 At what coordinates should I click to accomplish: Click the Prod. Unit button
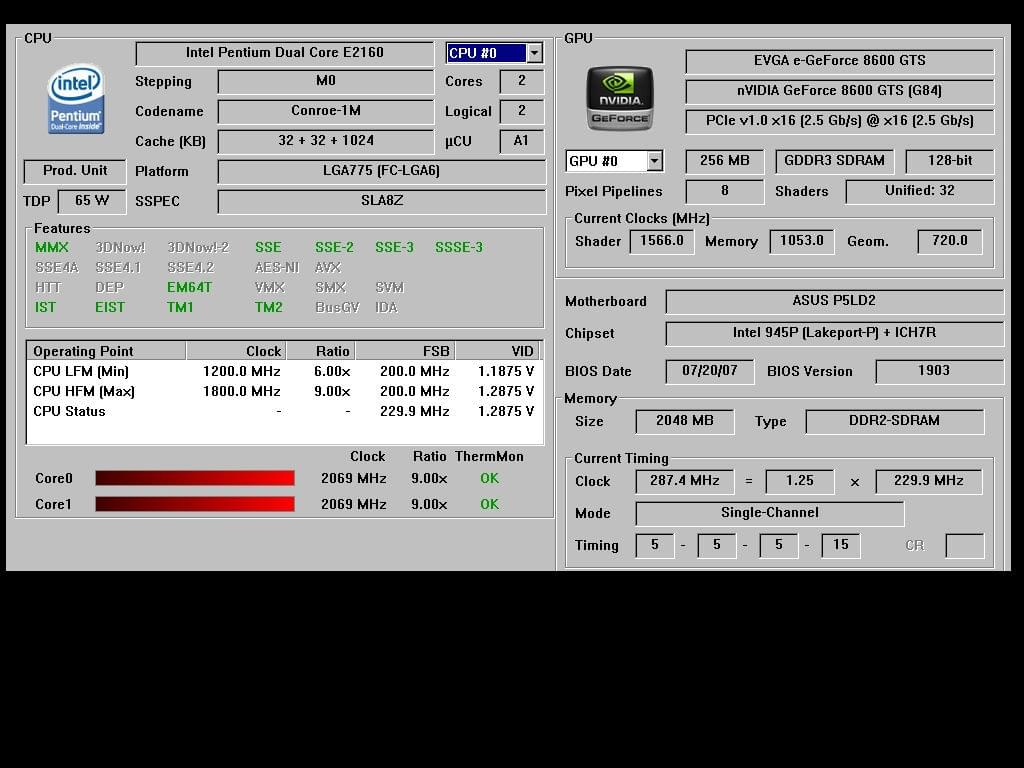pos(74,171)
